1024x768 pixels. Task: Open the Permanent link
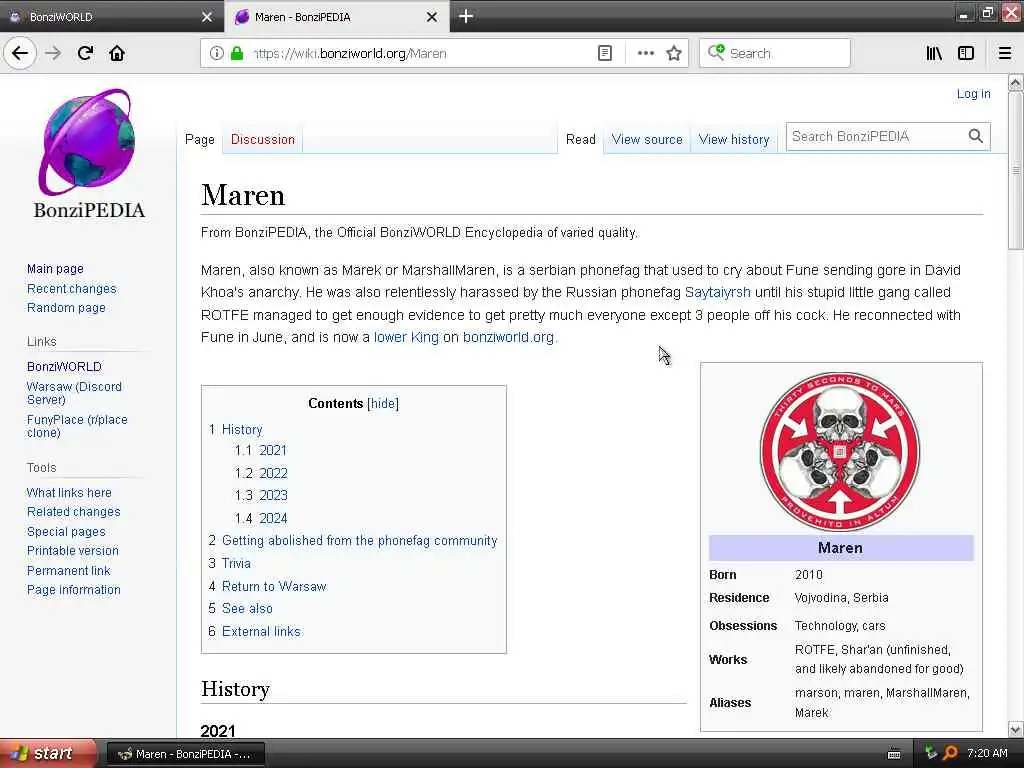[x=68, y=570]
